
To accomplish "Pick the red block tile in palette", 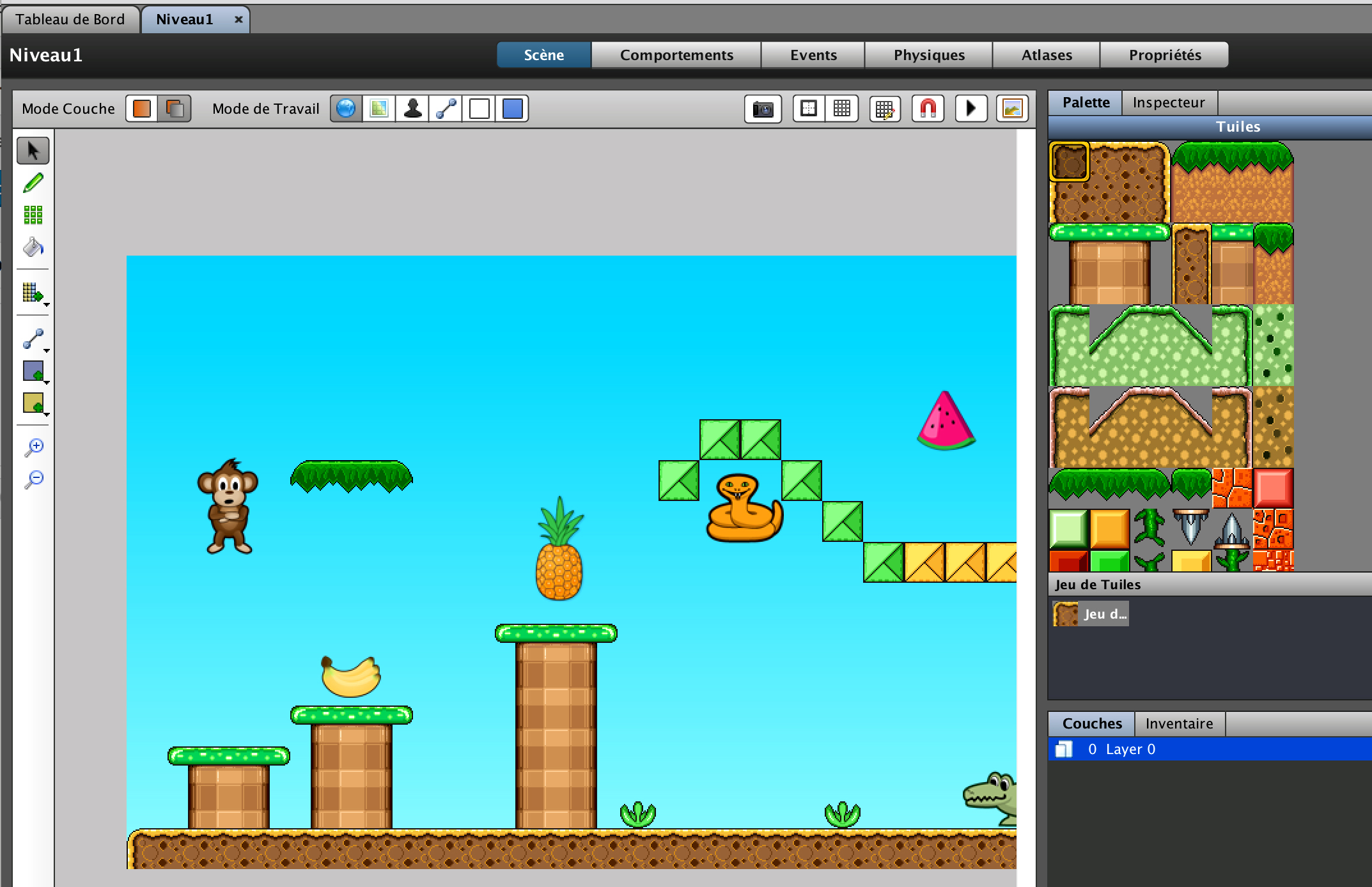I will [x=1273, y=488].
